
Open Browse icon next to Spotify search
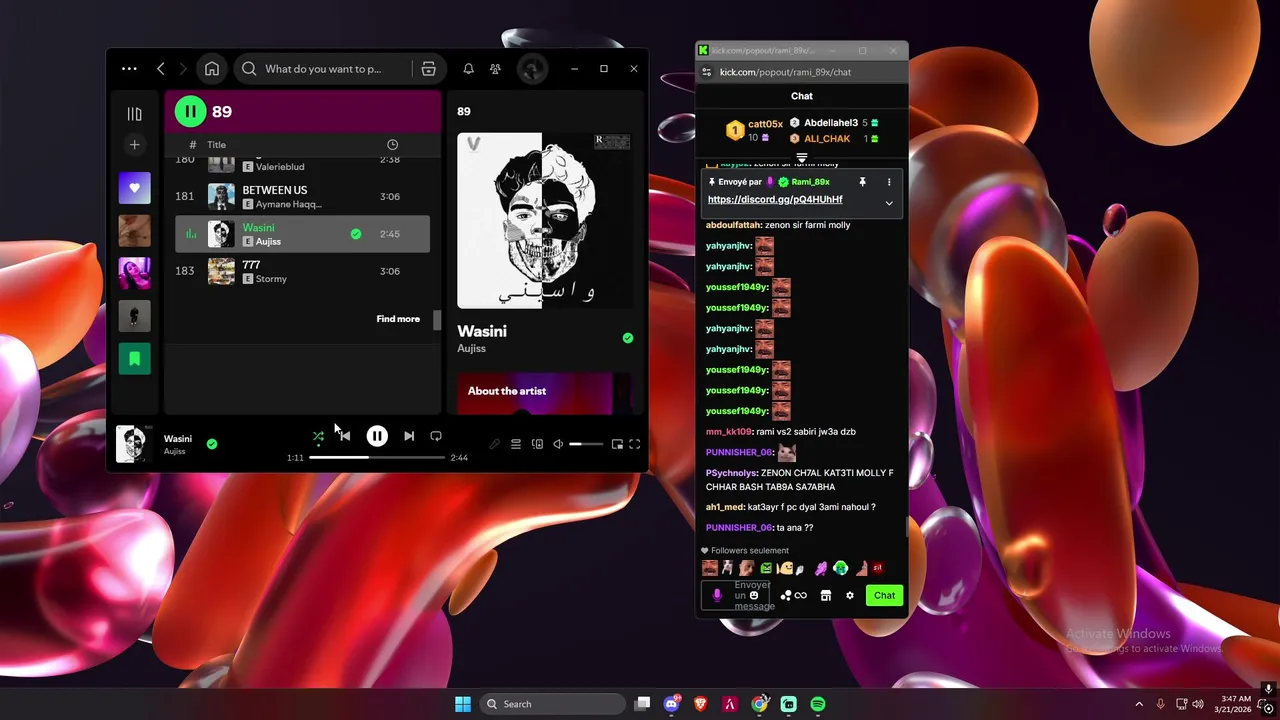428,69
